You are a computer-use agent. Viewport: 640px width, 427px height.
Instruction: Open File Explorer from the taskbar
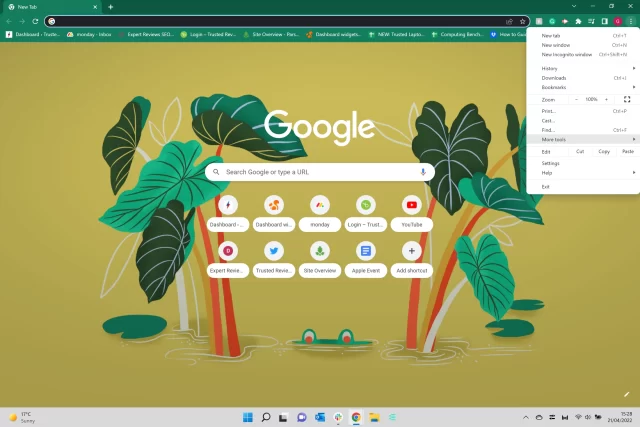[x=374, y=417]
